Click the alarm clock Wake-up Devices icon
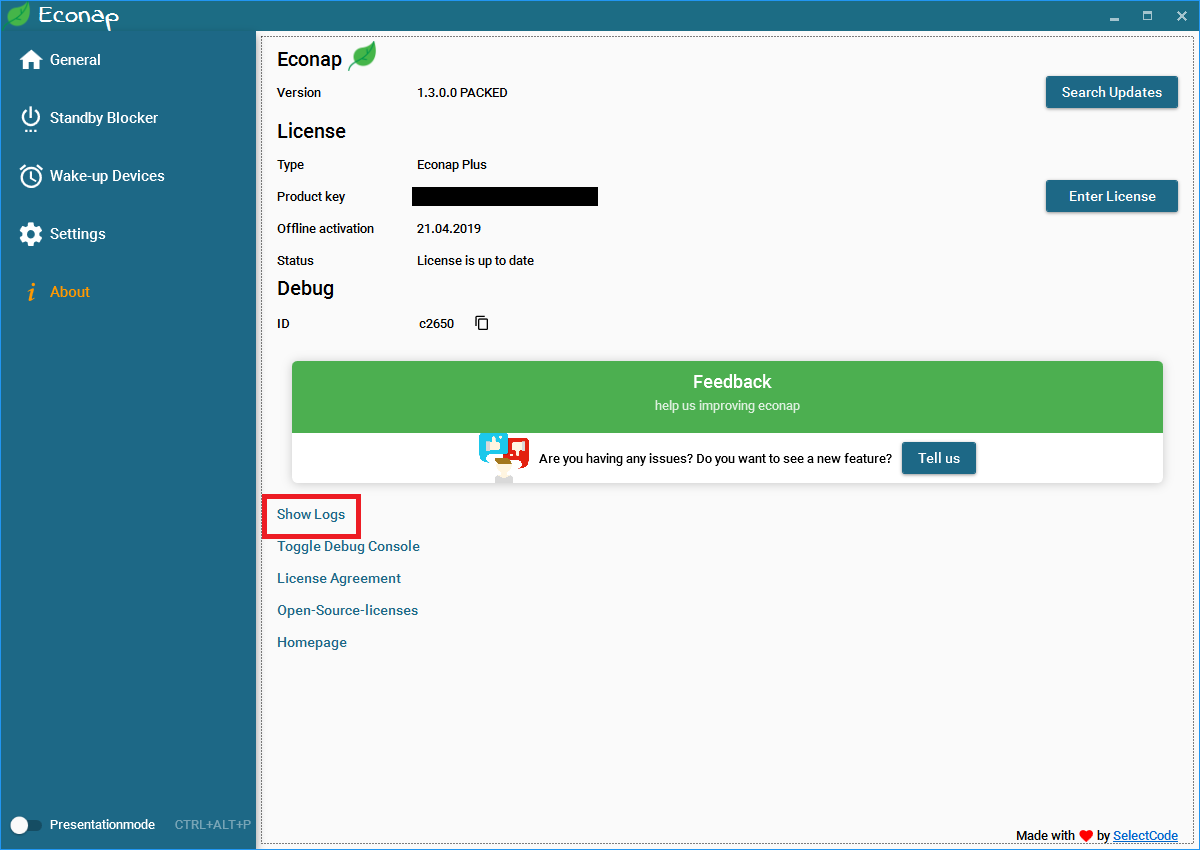The width and height of the screenshot is (1200, 850). (31, 176)
